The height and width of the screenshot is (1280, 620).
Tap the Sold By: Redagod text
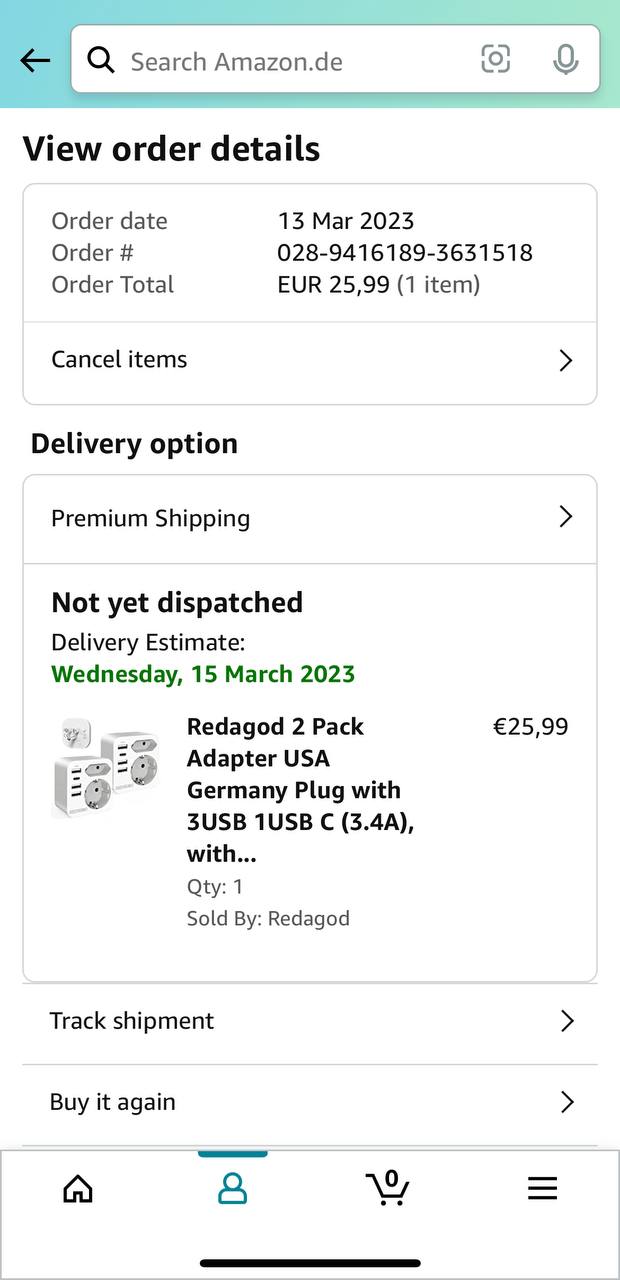[x=268, y=918]
